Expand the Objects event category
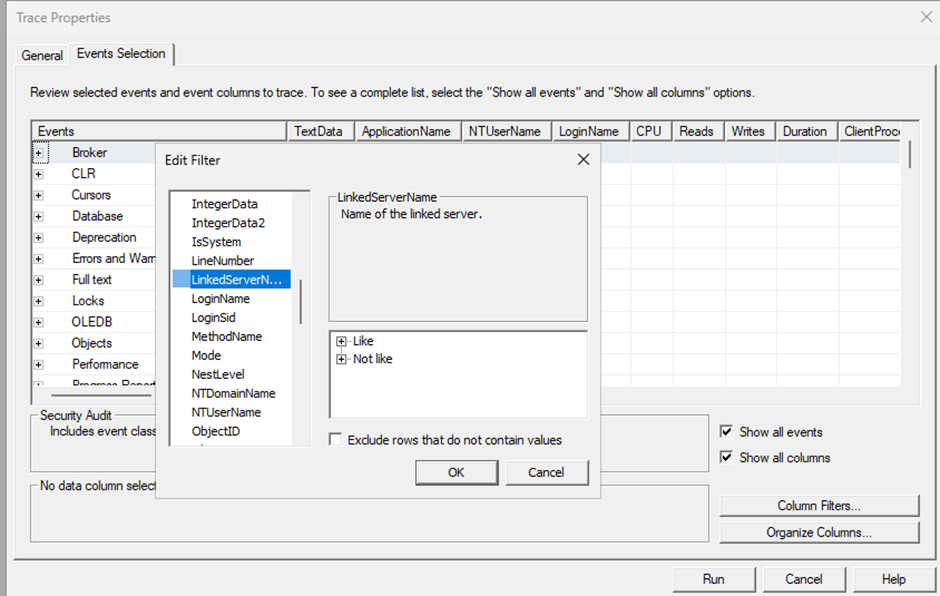 [38, 344]
